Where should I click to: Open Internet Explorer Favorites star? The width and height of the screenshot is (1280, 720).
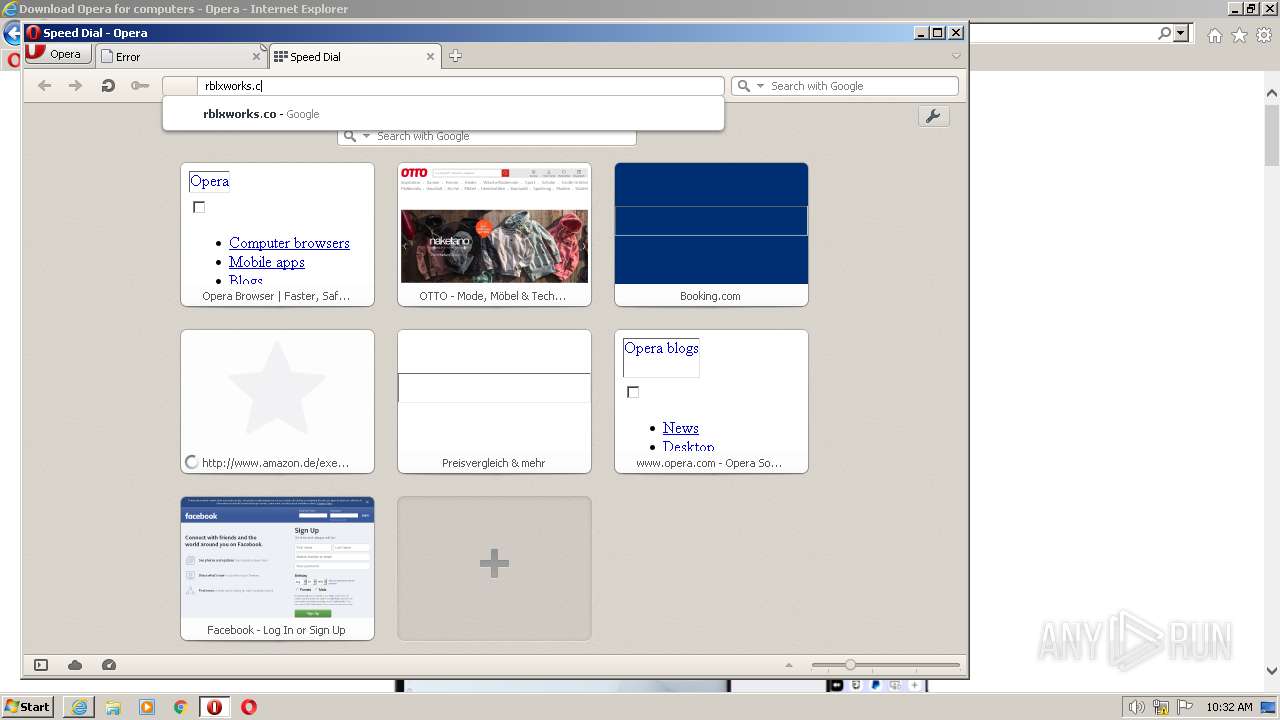[1239, 35]
